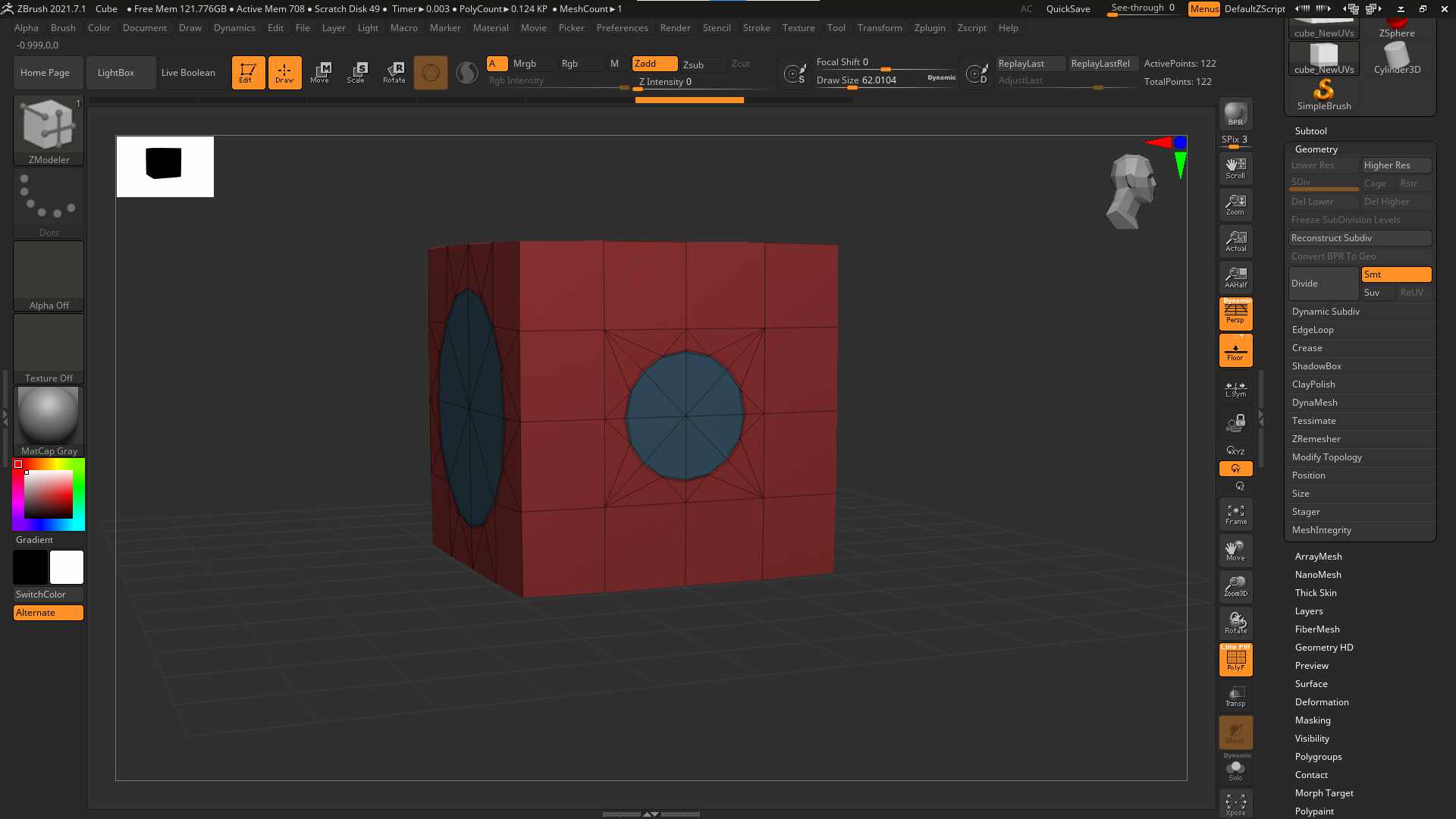Select the Scale gizmo icon
The image size is (1456, 819).
[x=356, y=73]
